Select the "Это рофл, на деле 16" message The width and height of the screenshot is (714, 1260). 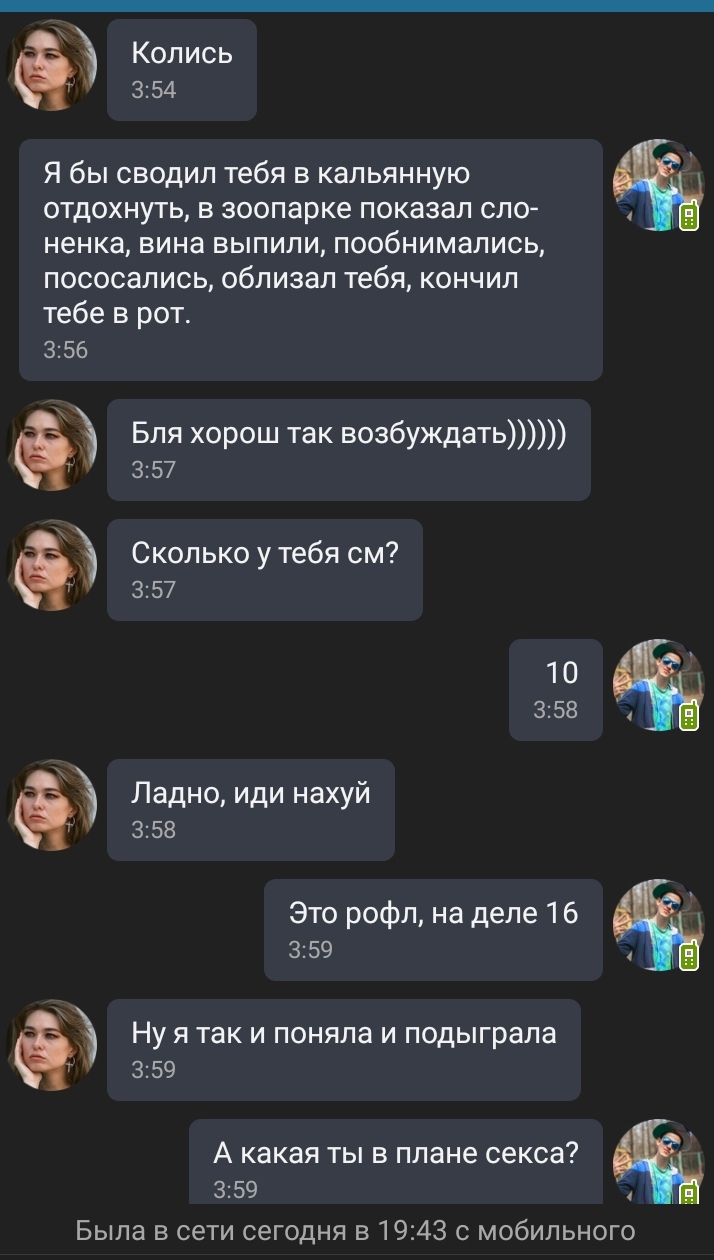point(433,930)
